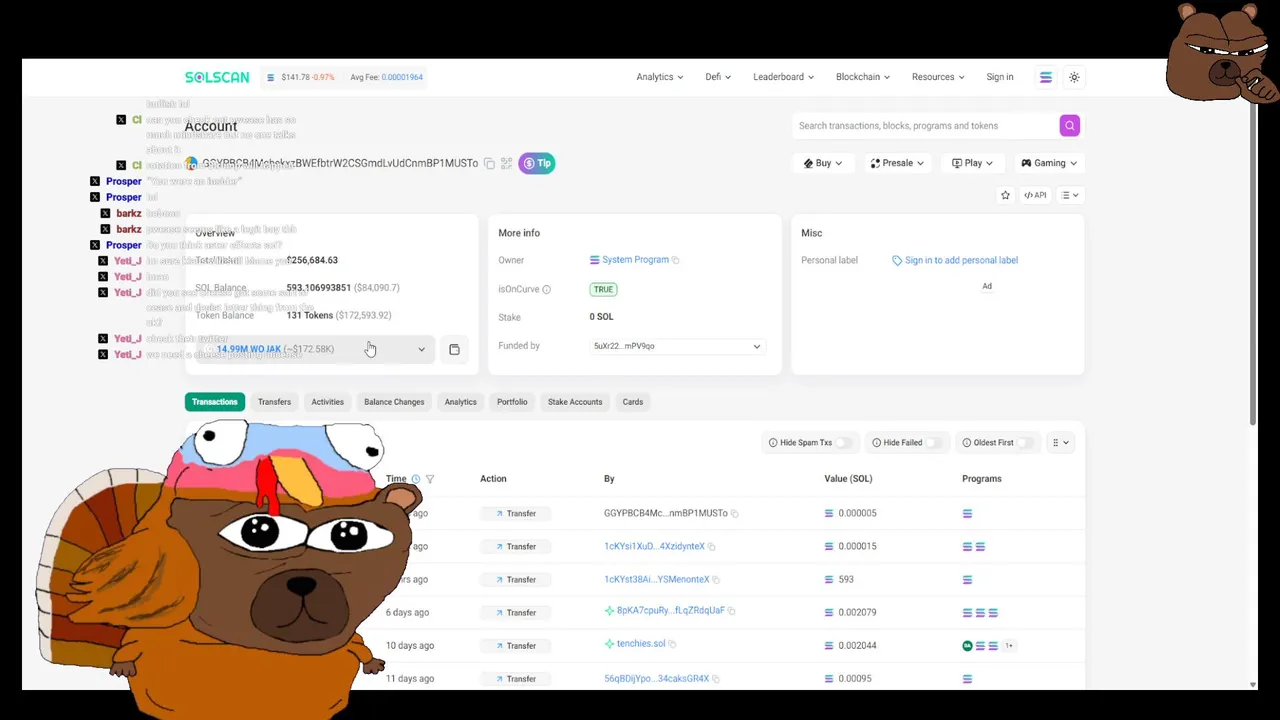Copy the System Program owner address

click(x=676, y=260)
